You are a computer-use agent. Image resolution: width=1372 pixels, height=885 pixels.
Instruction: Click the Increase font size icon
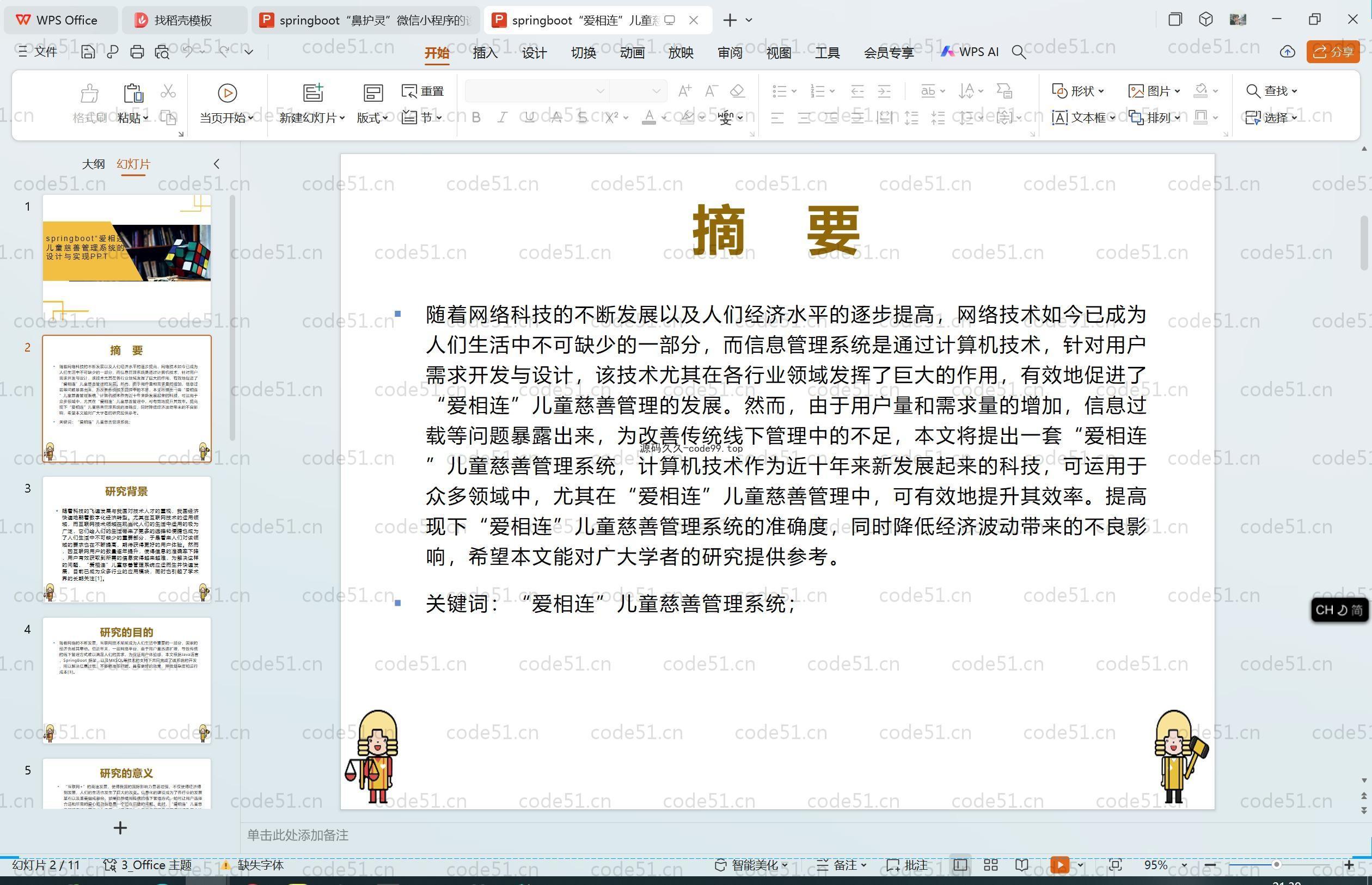684,91
